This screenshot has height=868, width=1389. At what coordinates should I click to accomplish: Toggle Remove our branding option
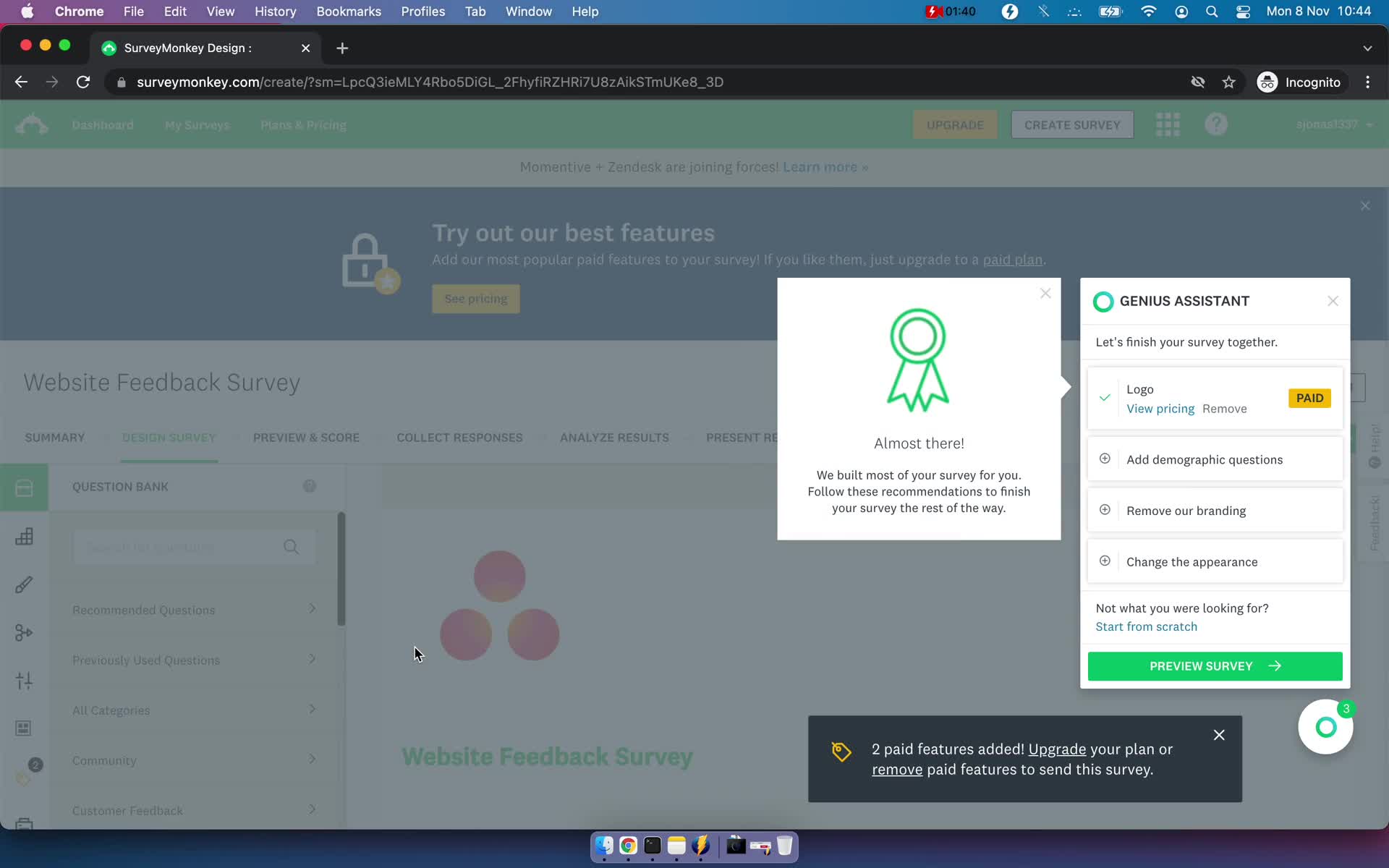click(x=1105, y=510)
